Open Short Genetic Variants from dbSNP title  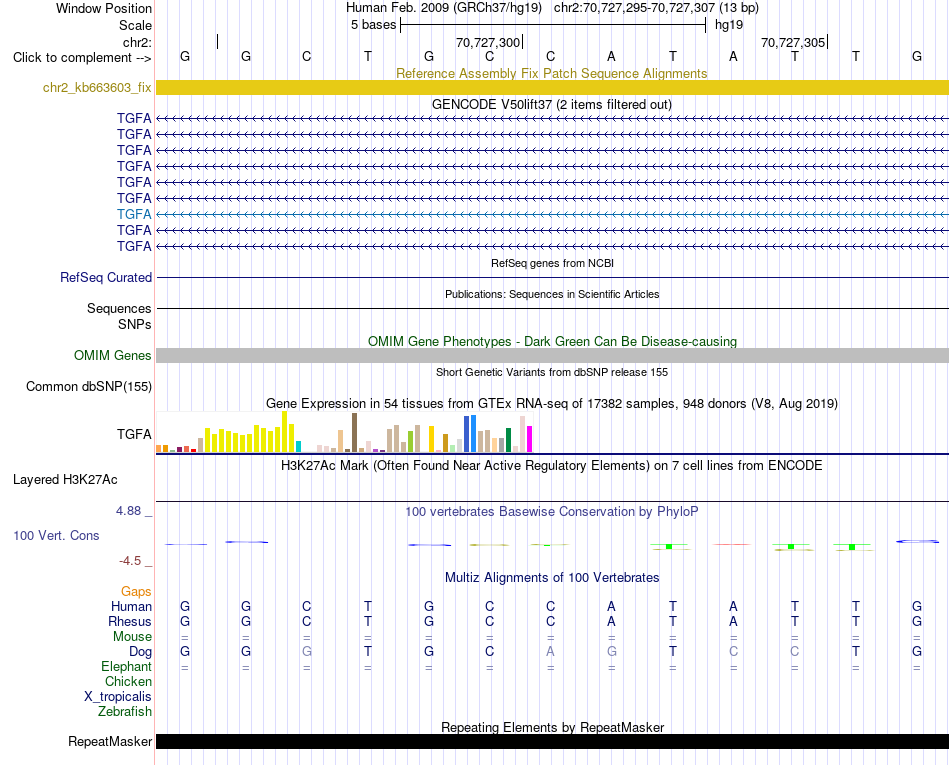552,373
